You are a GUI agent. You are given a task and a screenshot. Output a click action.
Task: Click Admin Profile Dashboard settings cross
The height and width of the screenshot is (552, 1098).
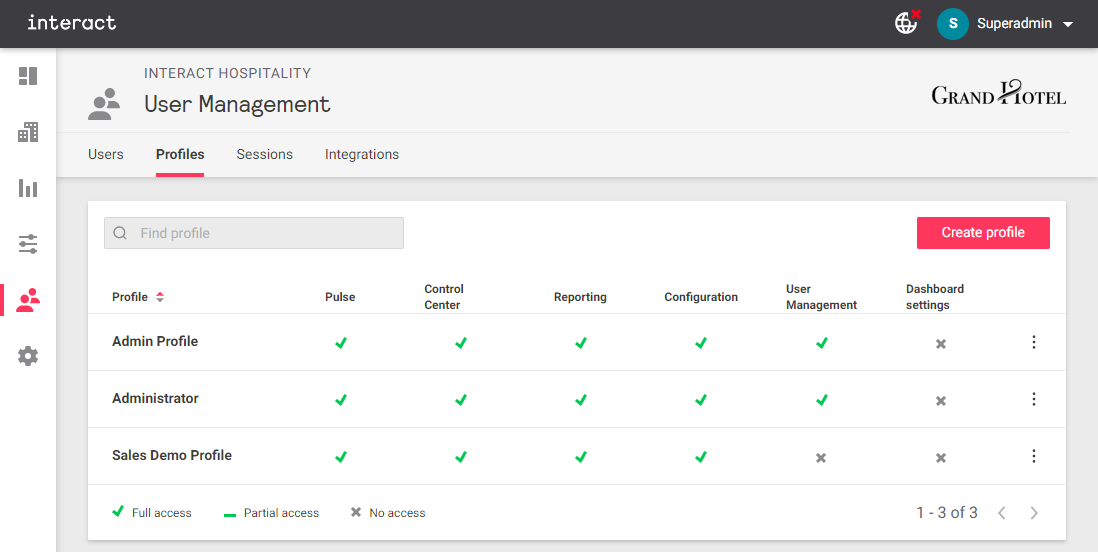click(x=941, y=344)
